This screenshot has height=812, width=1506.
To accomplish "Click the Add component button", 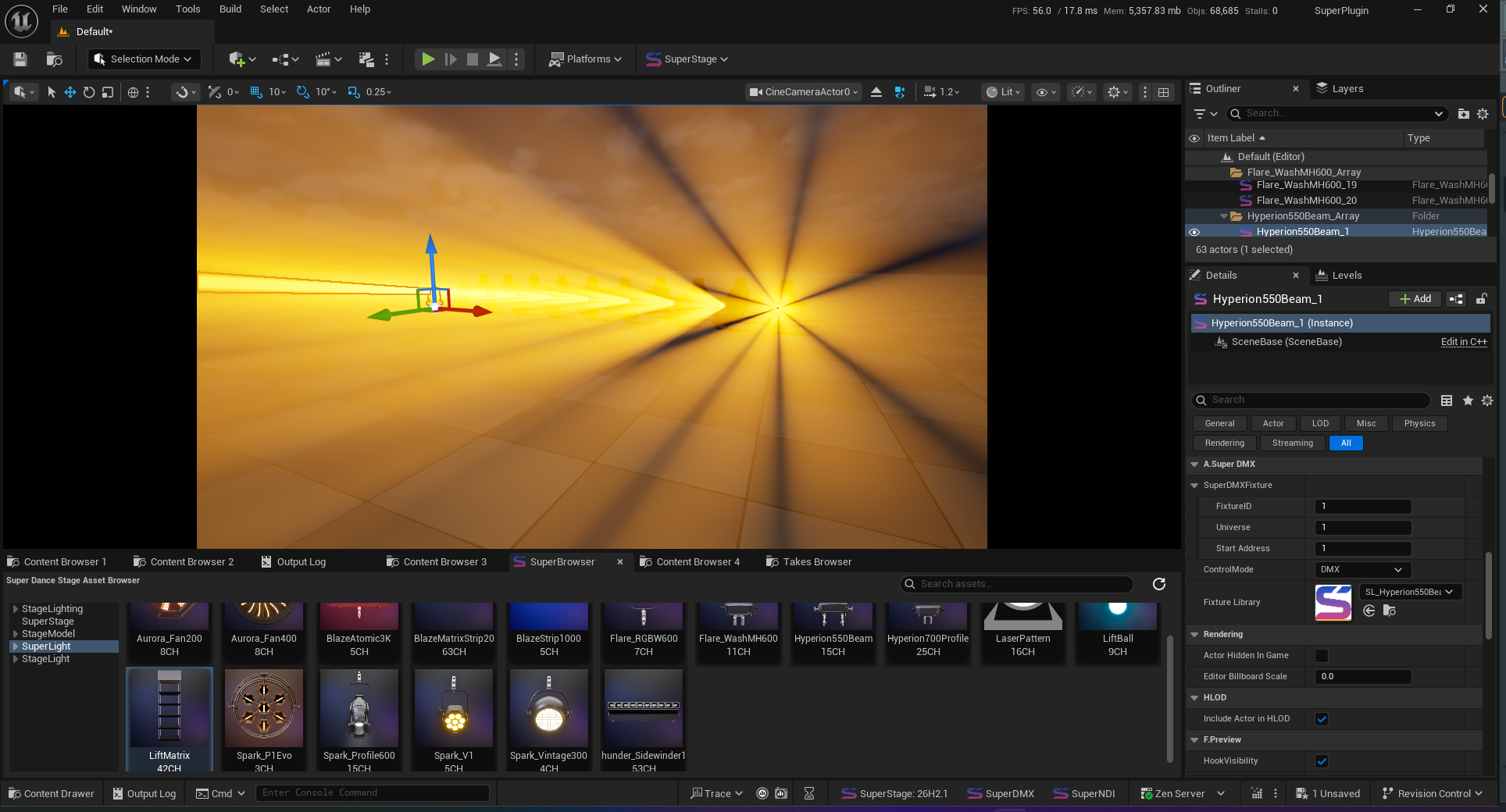I will 1415,299.
